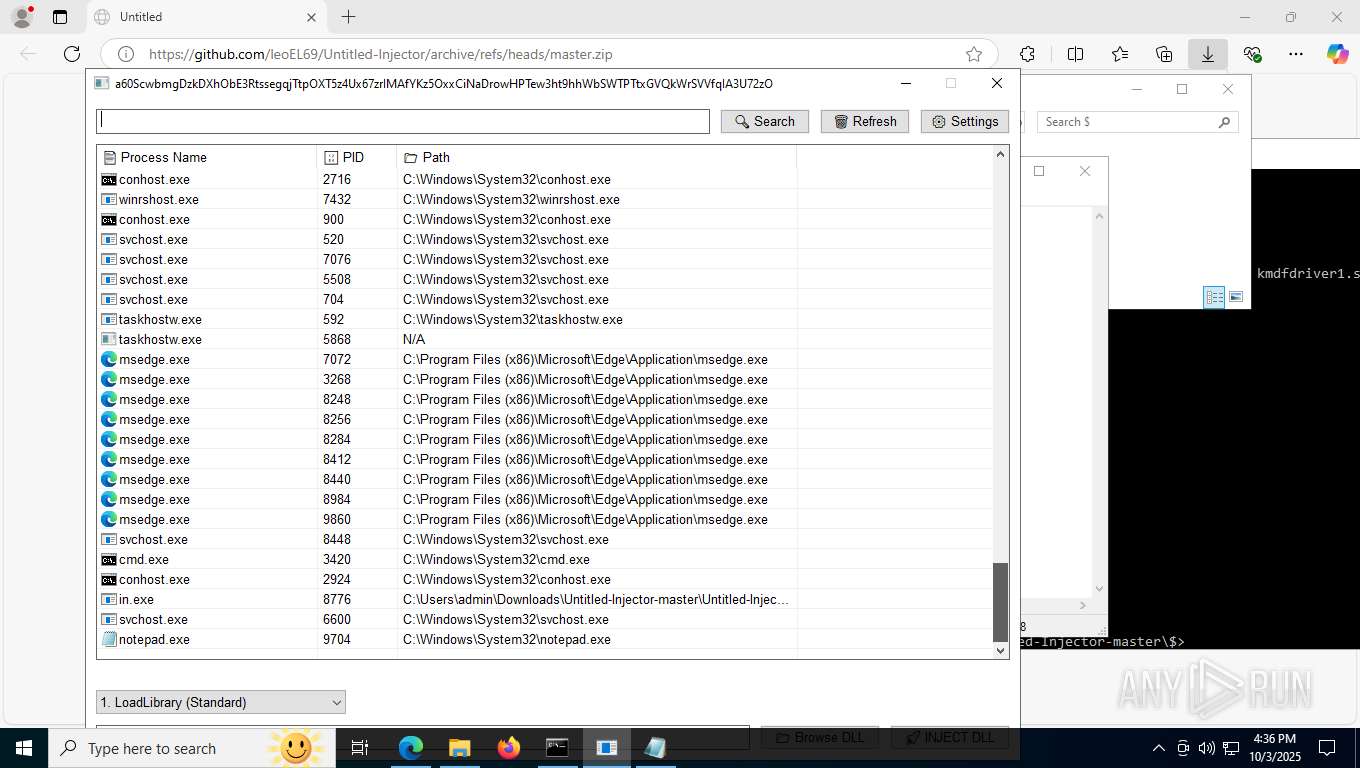
Task: Select svchost.exe with PID 6600
Action: 545,619
